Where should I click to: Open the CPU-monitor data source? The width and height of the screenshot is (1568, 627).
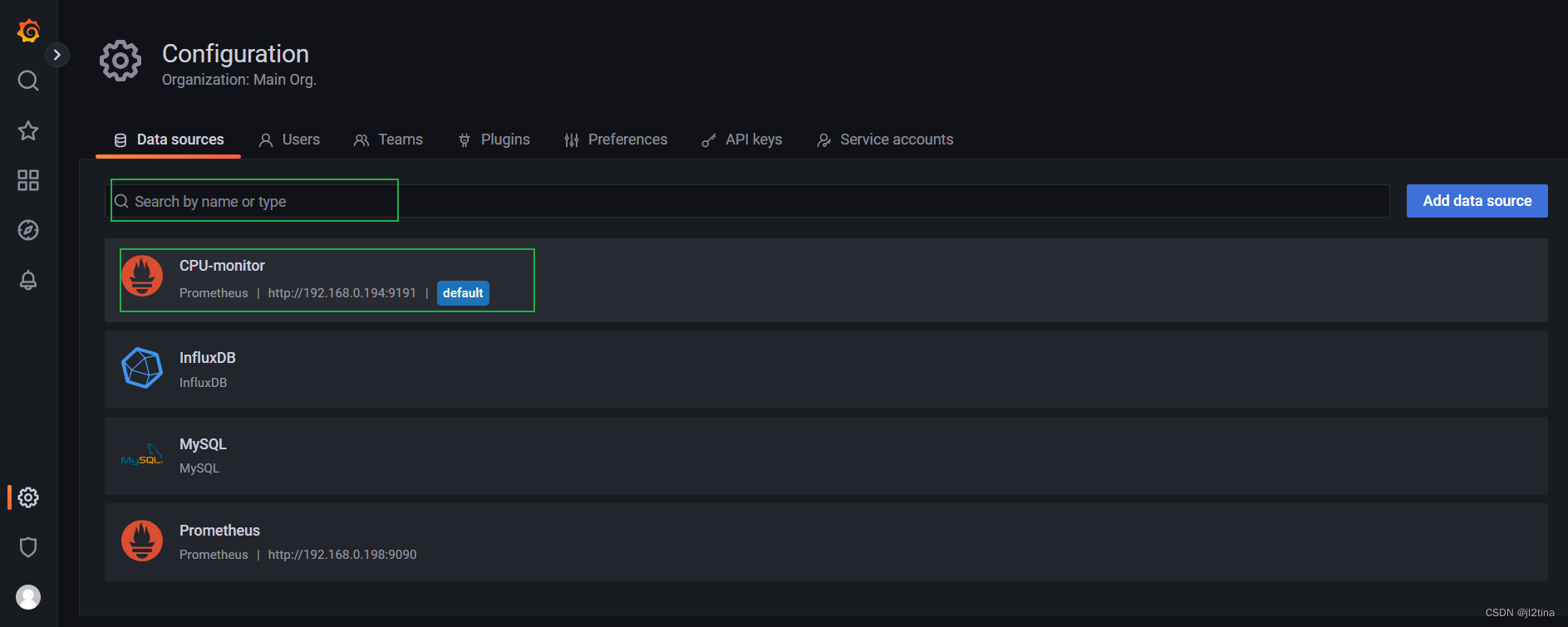(x=826, y=281)
